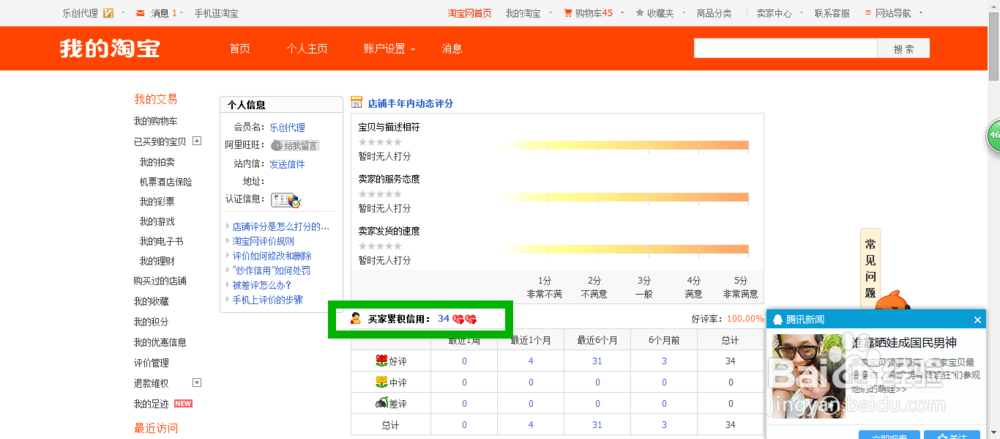Open site navigation 网站导航 menu icon

click(x=868, y=13)
